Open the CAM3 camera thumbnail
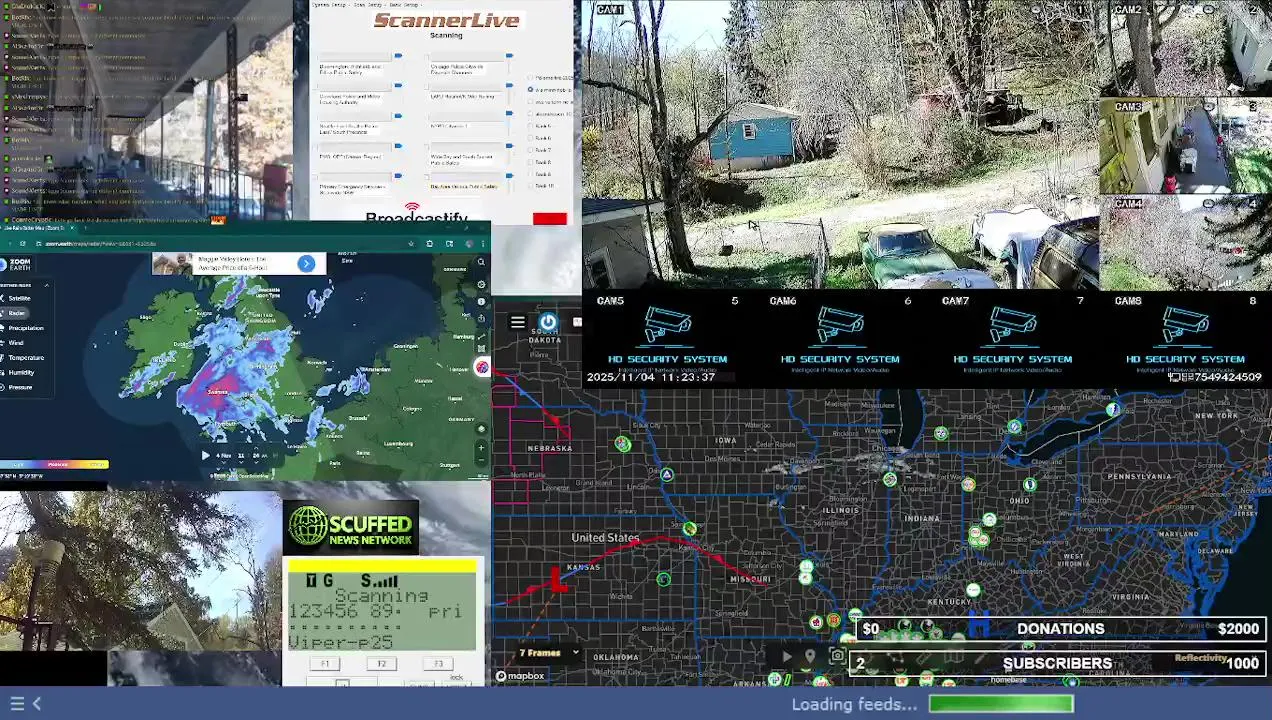 (1185, 146)
